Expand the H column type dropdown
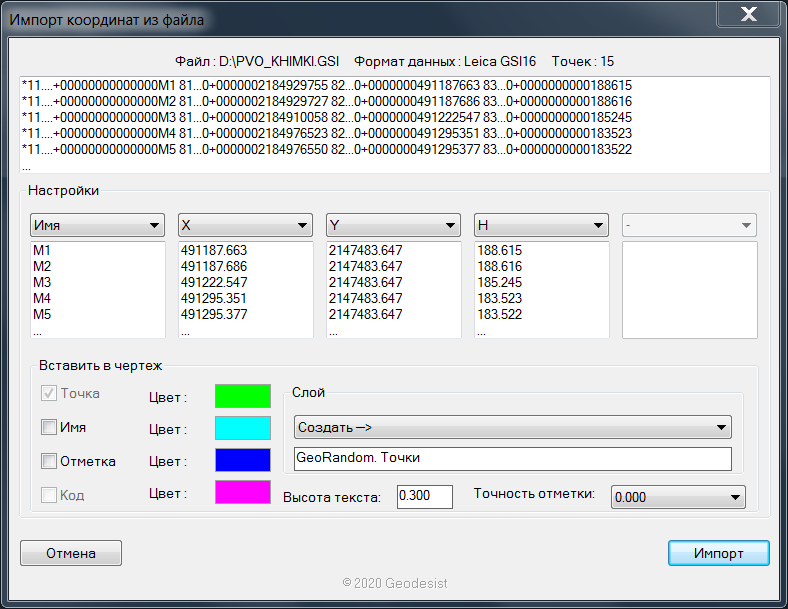The width and height of the screenshot is (788, 609). pyautogui.click(x=541, y=225)
